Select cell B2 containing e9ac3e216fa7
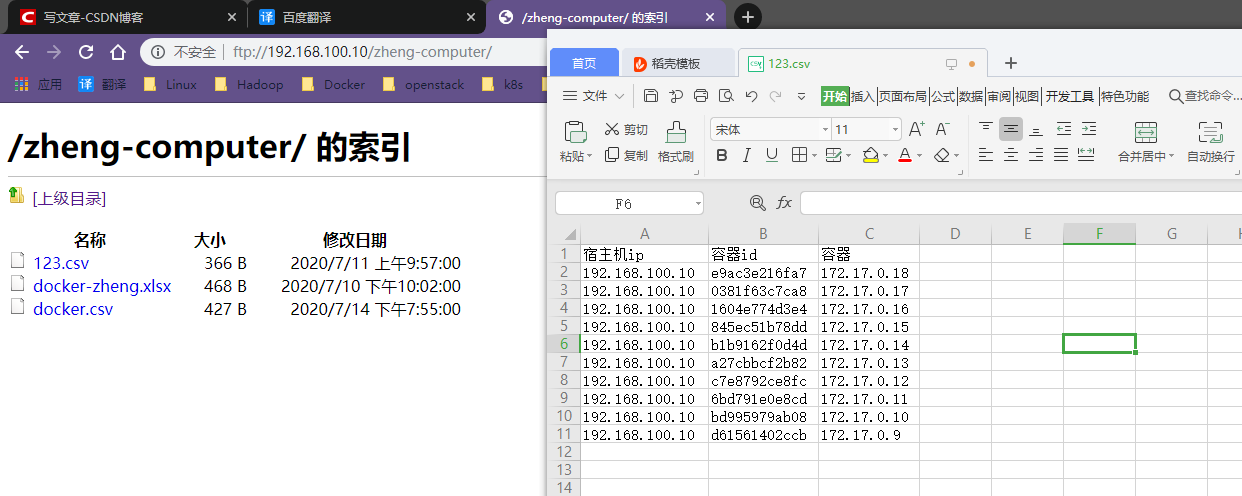1242x496 pixels. click(x=763, y=273)
